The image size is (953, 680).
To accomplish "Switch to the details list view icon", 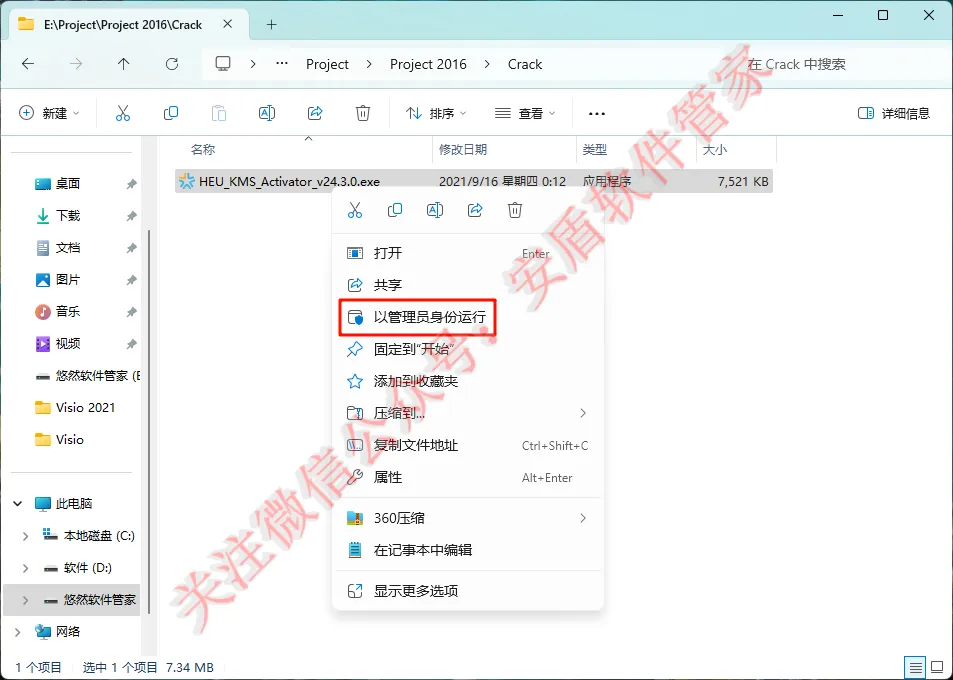I will click(915, 668).
